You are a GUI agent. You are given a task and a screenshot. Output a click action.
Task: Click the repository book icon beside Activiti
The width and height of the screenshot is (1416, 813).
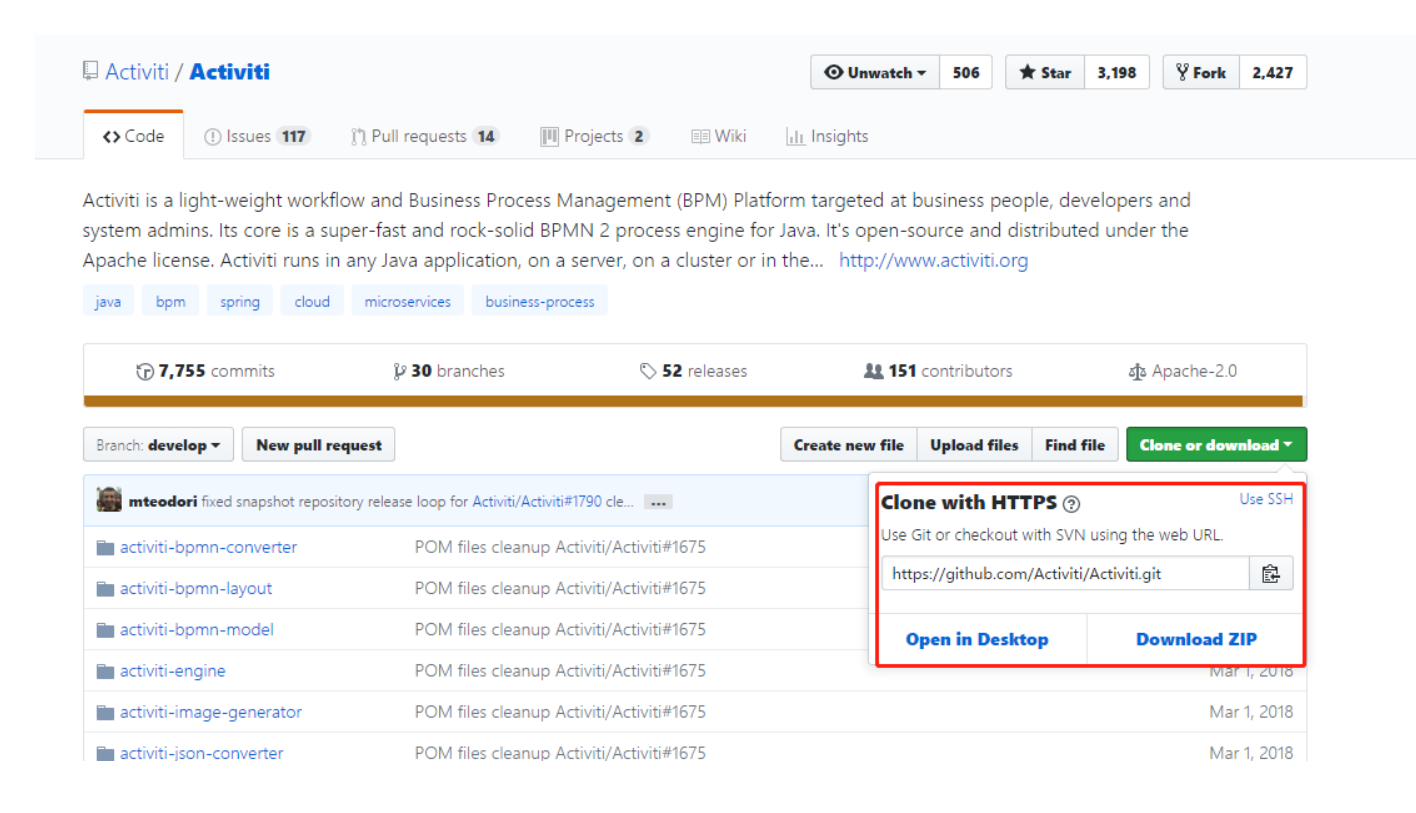point(91,72)
